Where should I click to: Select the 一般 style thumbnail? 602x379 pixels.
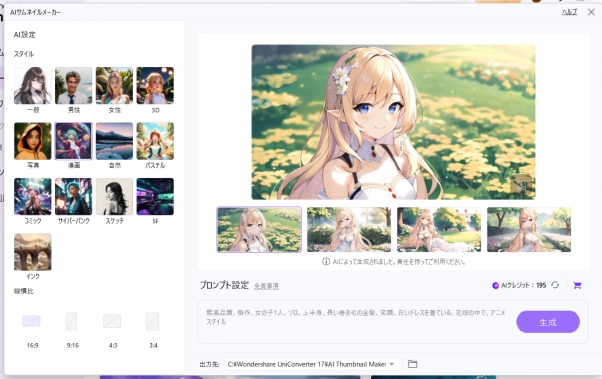tap(33, 86)
